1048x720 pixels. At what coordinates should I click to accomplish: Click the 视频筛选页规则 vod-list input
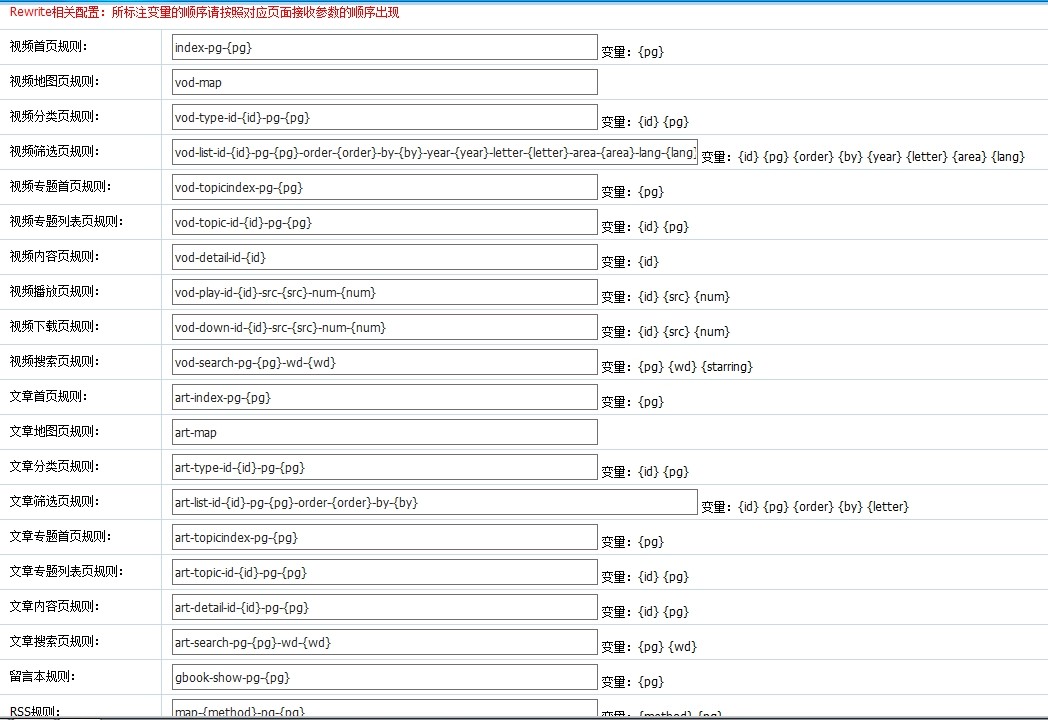pyautogui.click(x=434, y=152)
